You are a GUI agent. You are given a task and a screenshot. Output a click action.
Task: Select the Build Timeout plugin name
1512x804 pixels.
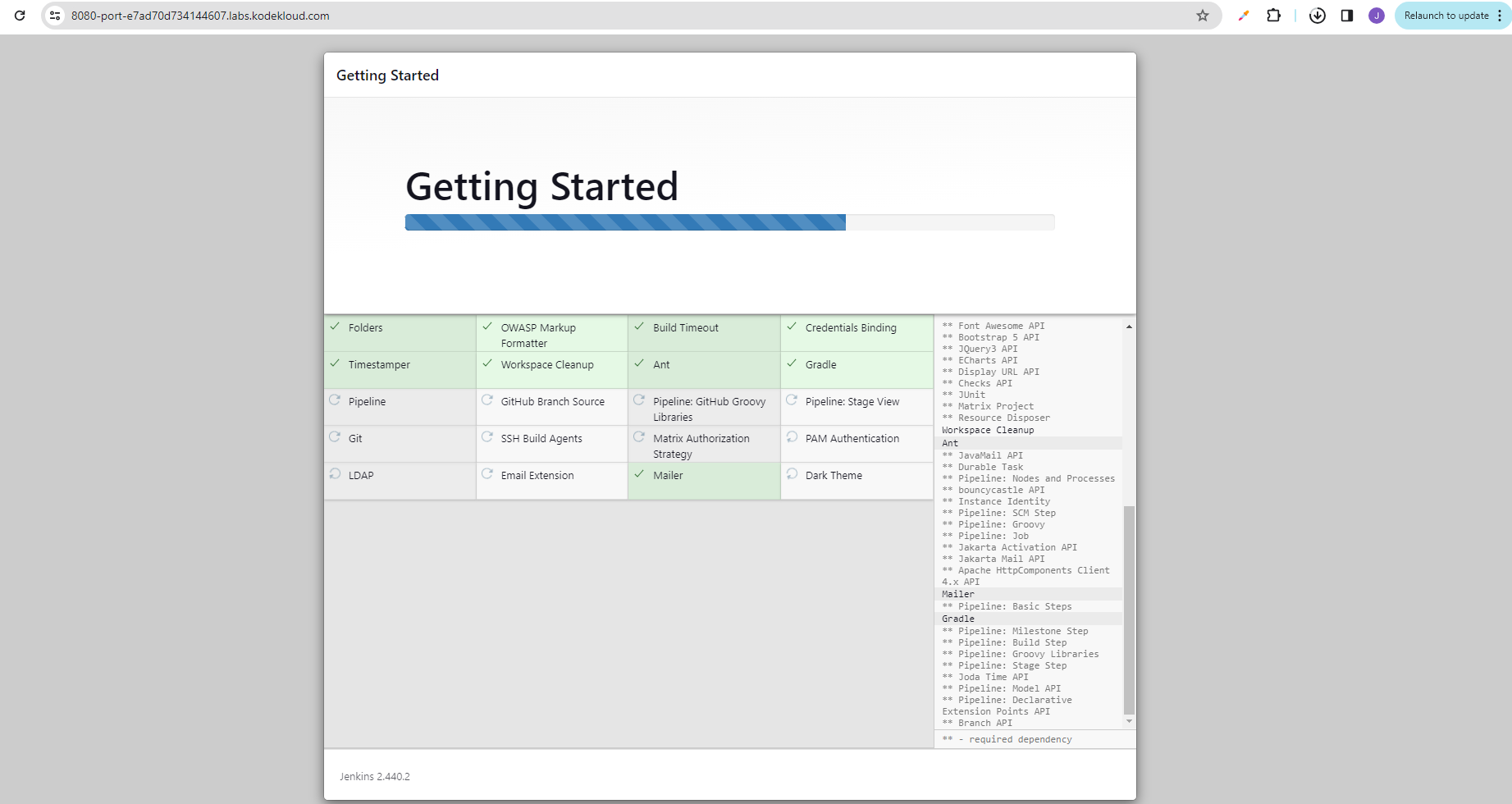click(x=686, y=328)
